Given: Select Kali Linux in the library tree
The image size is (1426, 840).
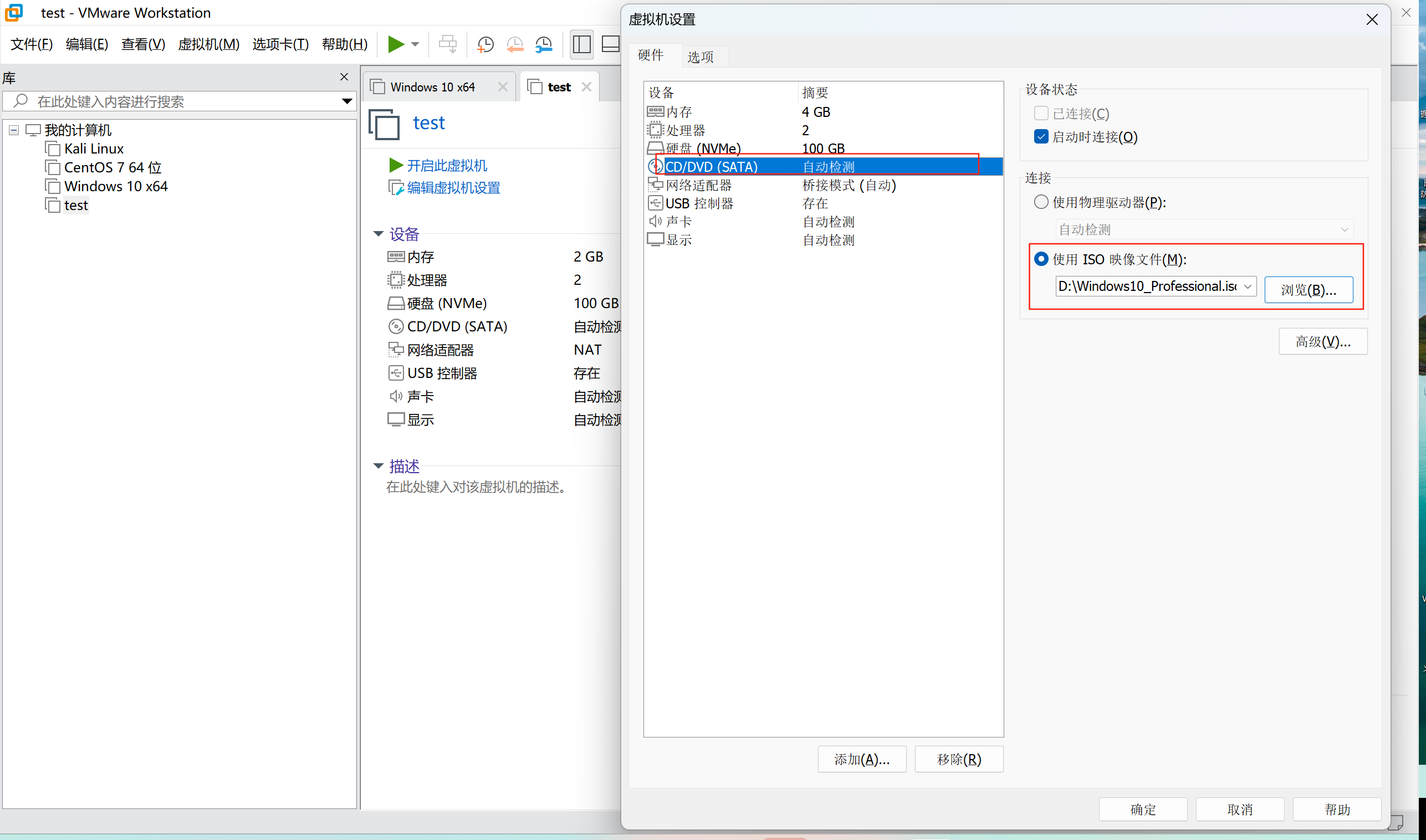Looking at the screenshot, I should point(94,149).
